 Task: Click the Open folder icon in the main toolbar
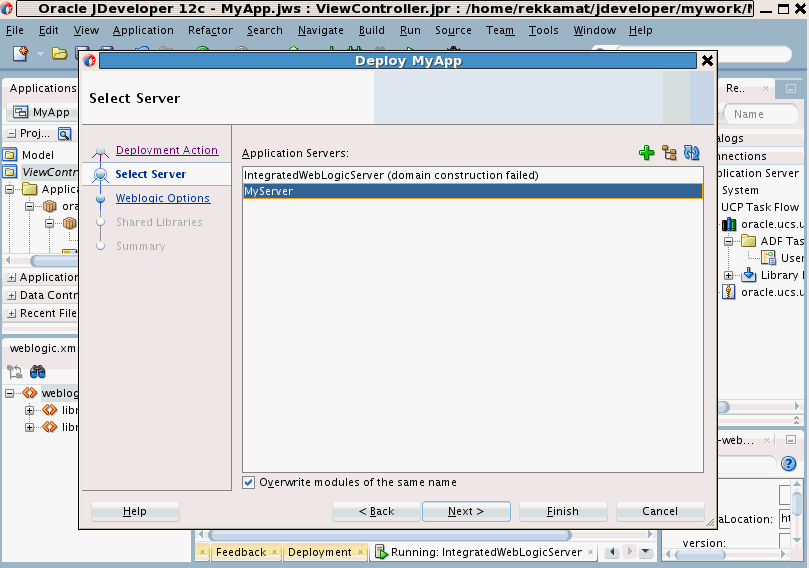[x=59, y=53]
